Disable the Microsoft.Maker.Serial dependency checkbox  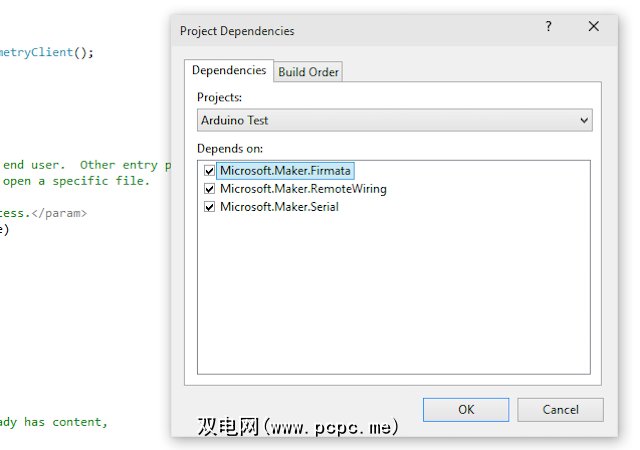point(210,207)
